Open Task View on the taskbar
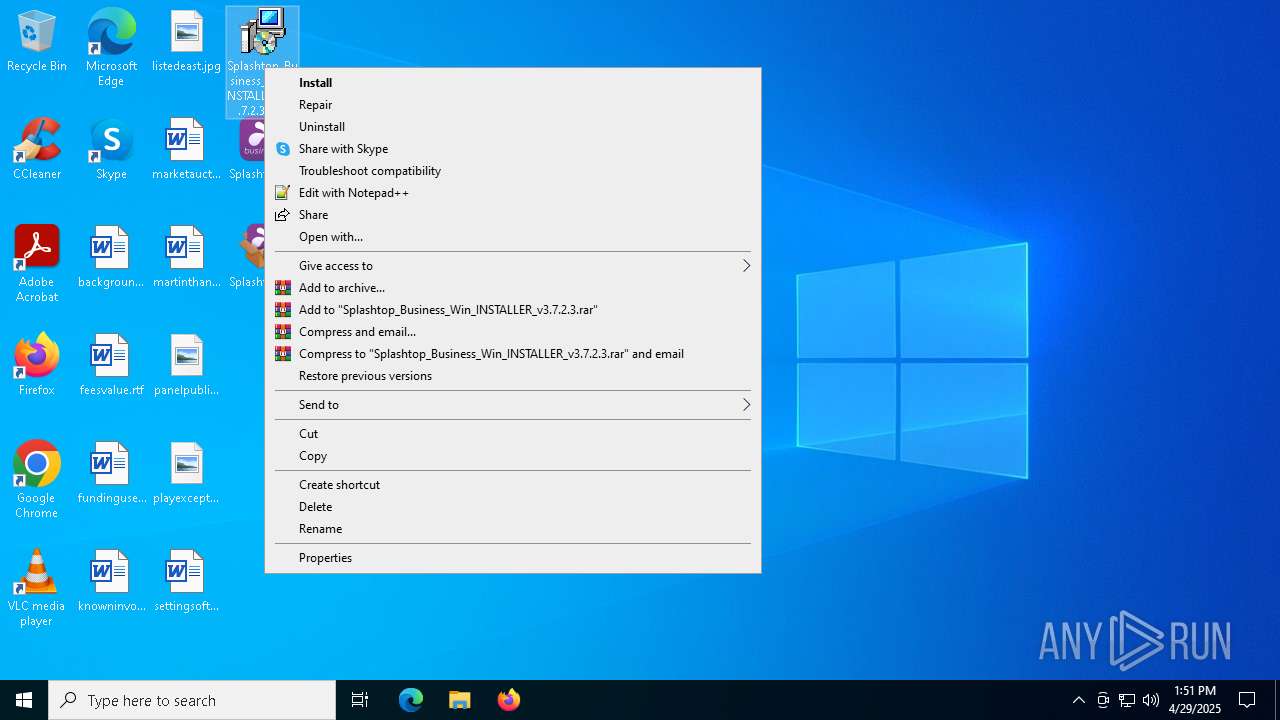This screenshot has height=720, width=1280. [x=360, y=700]
